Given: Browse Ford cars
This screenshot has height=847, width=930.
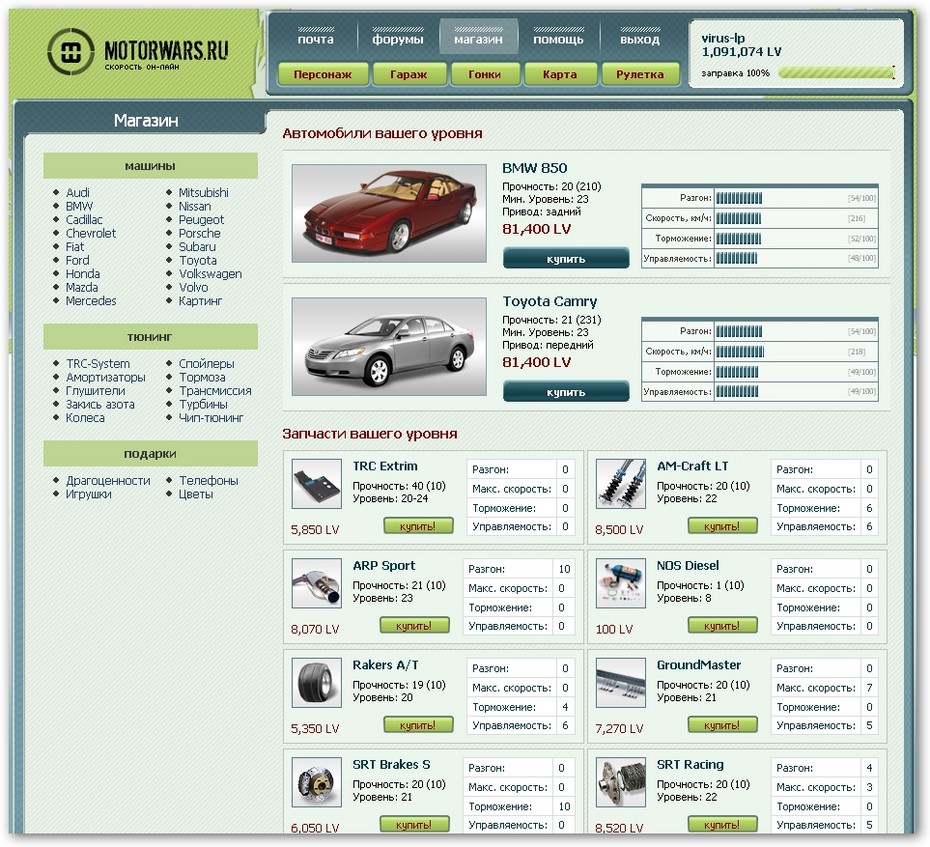Looking at the screenshot, I should pos(78,260).
